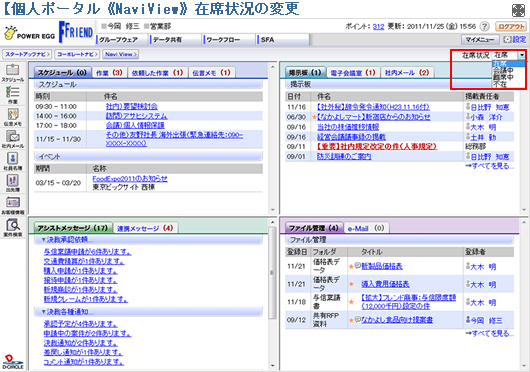Open 承認予定が4件あります link
530x372 pixels.
point(80,324)
